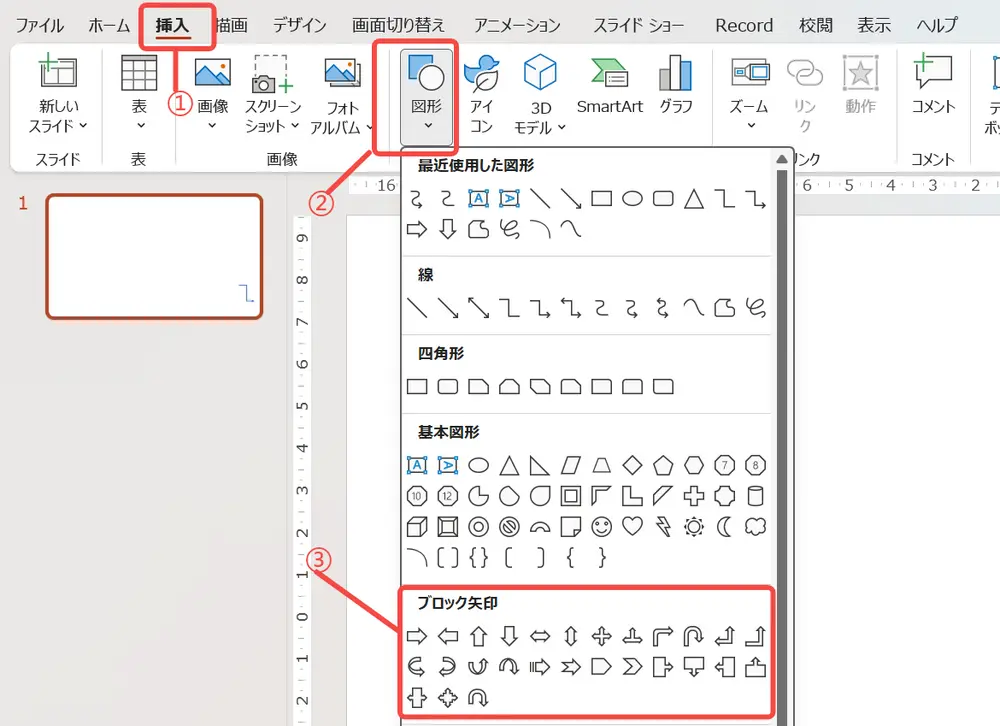Open the スライド ショー tab
The width and height of the screenshot is (1000, 726).
(638, 26)
